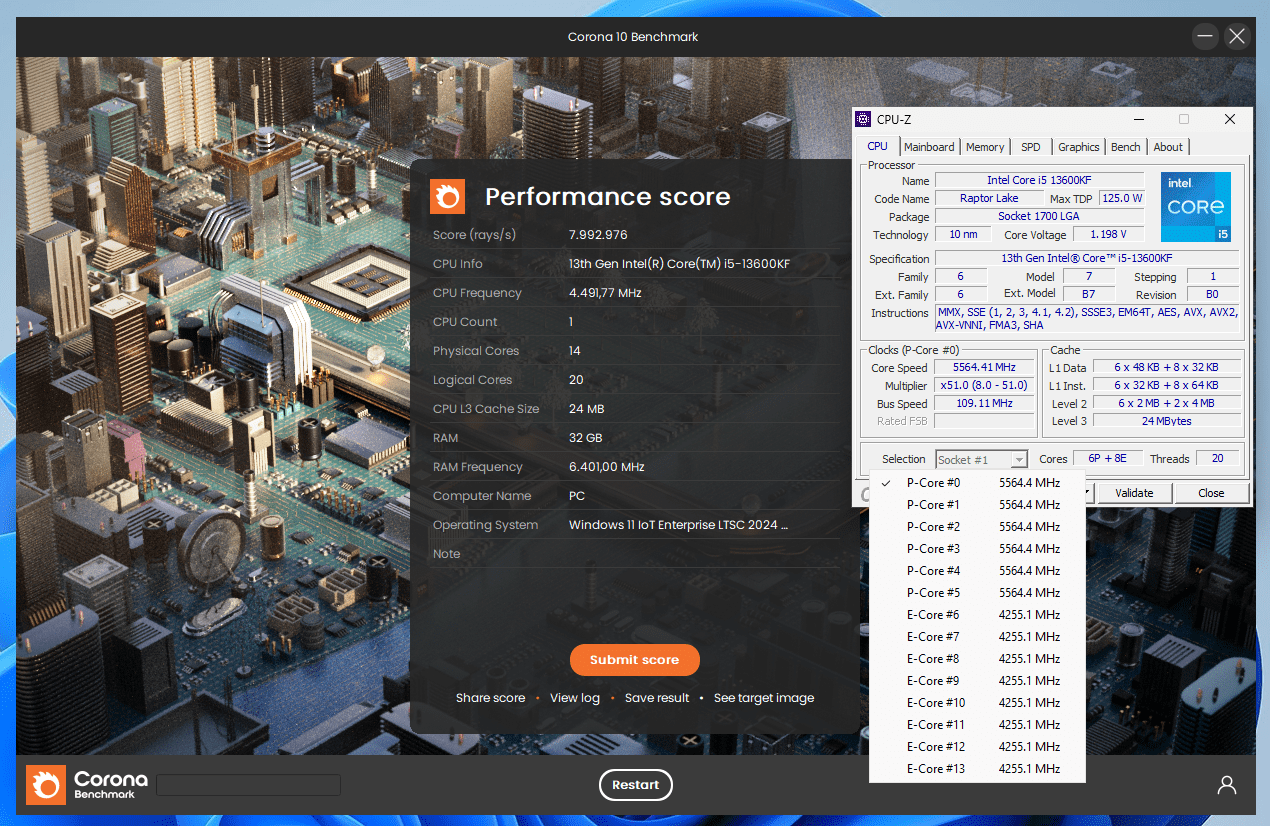Click the CPU Info value i5-13600KF
This screenshot has height=826, width=1270.
point(679,264)
